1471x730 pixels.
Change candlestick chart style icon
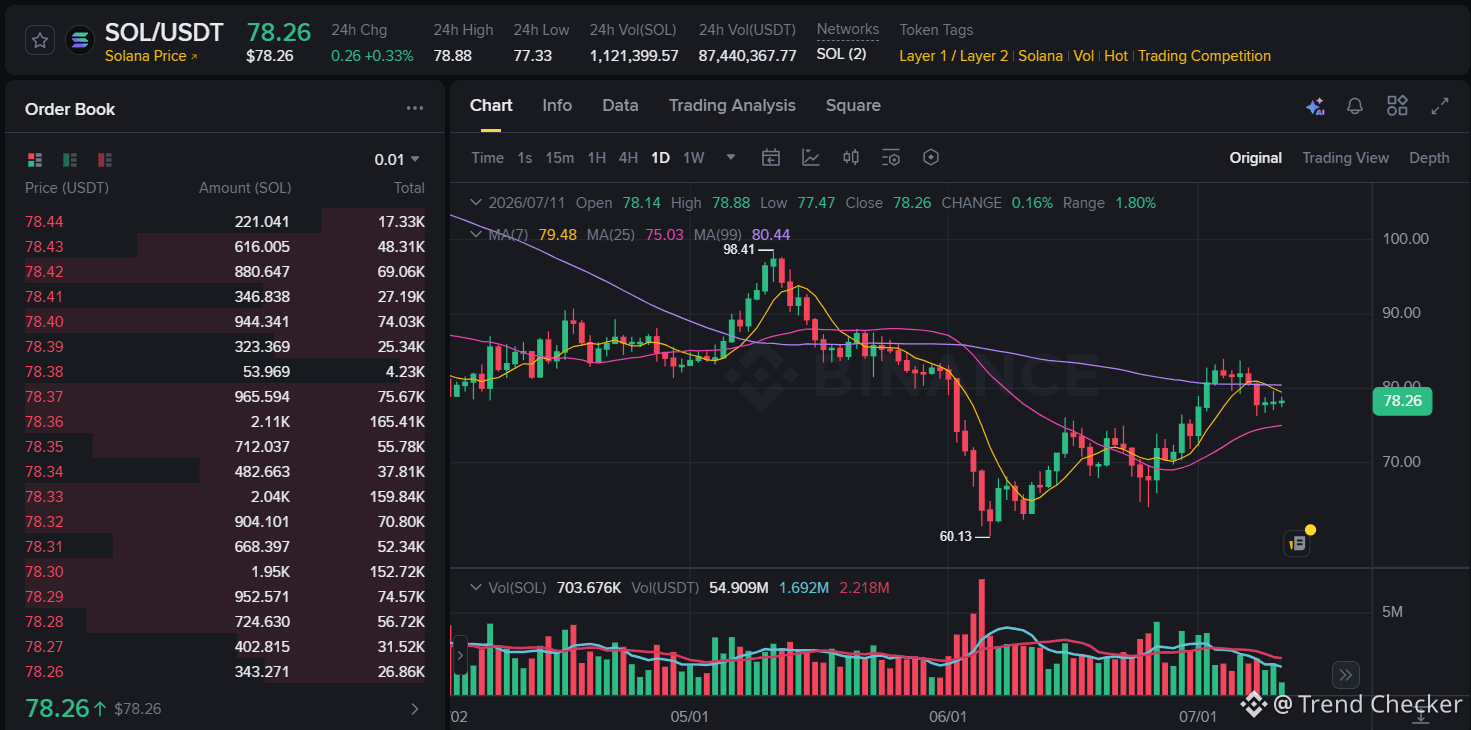(851, 157)
